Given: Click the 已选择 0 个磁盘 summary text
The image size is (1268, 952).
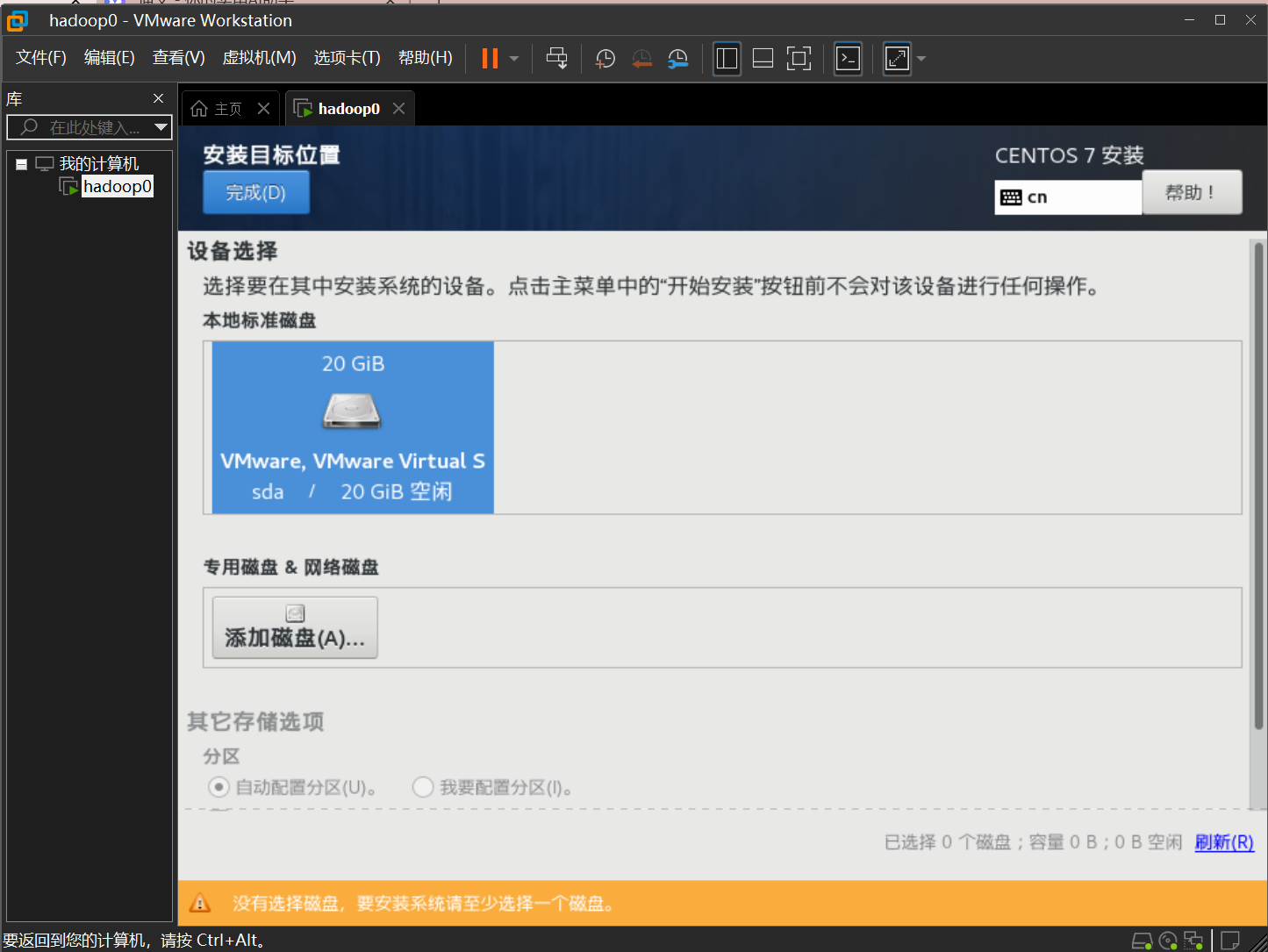Looking at the screenshot, I should (1033, 842).
